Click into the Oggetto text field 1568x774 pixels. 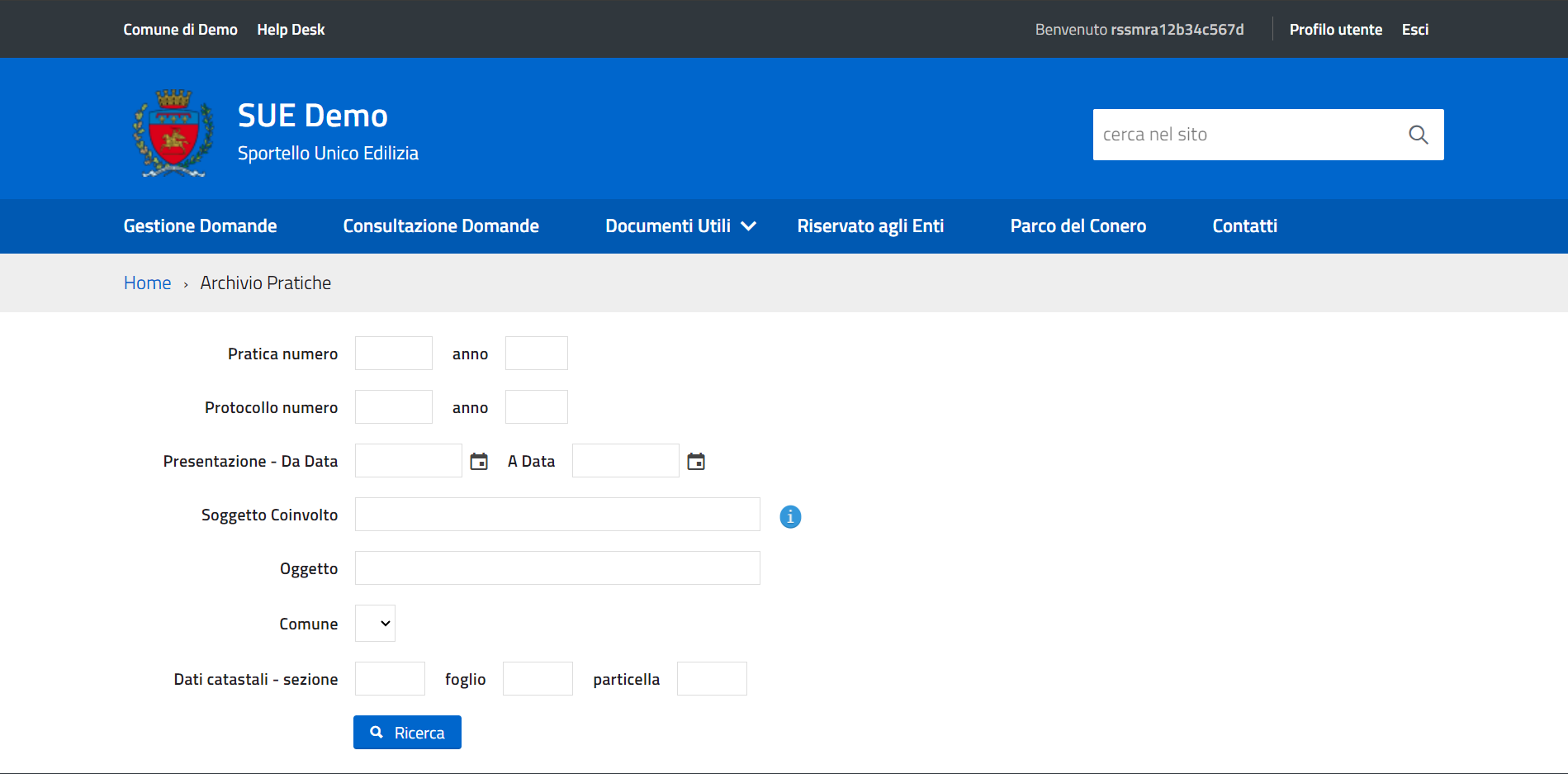coord(557,568)
